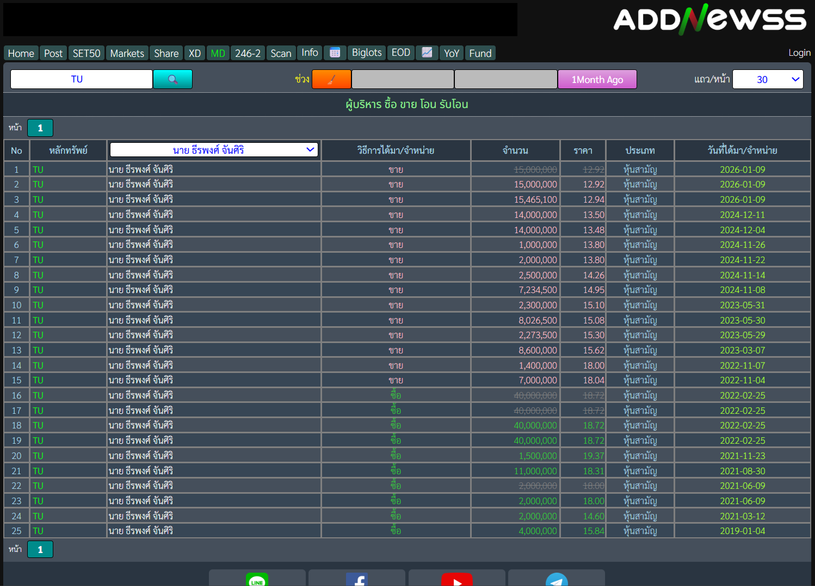Open the LINE social link
The width and height of the screenshot is (815, 586).
(x=257, y=579)
